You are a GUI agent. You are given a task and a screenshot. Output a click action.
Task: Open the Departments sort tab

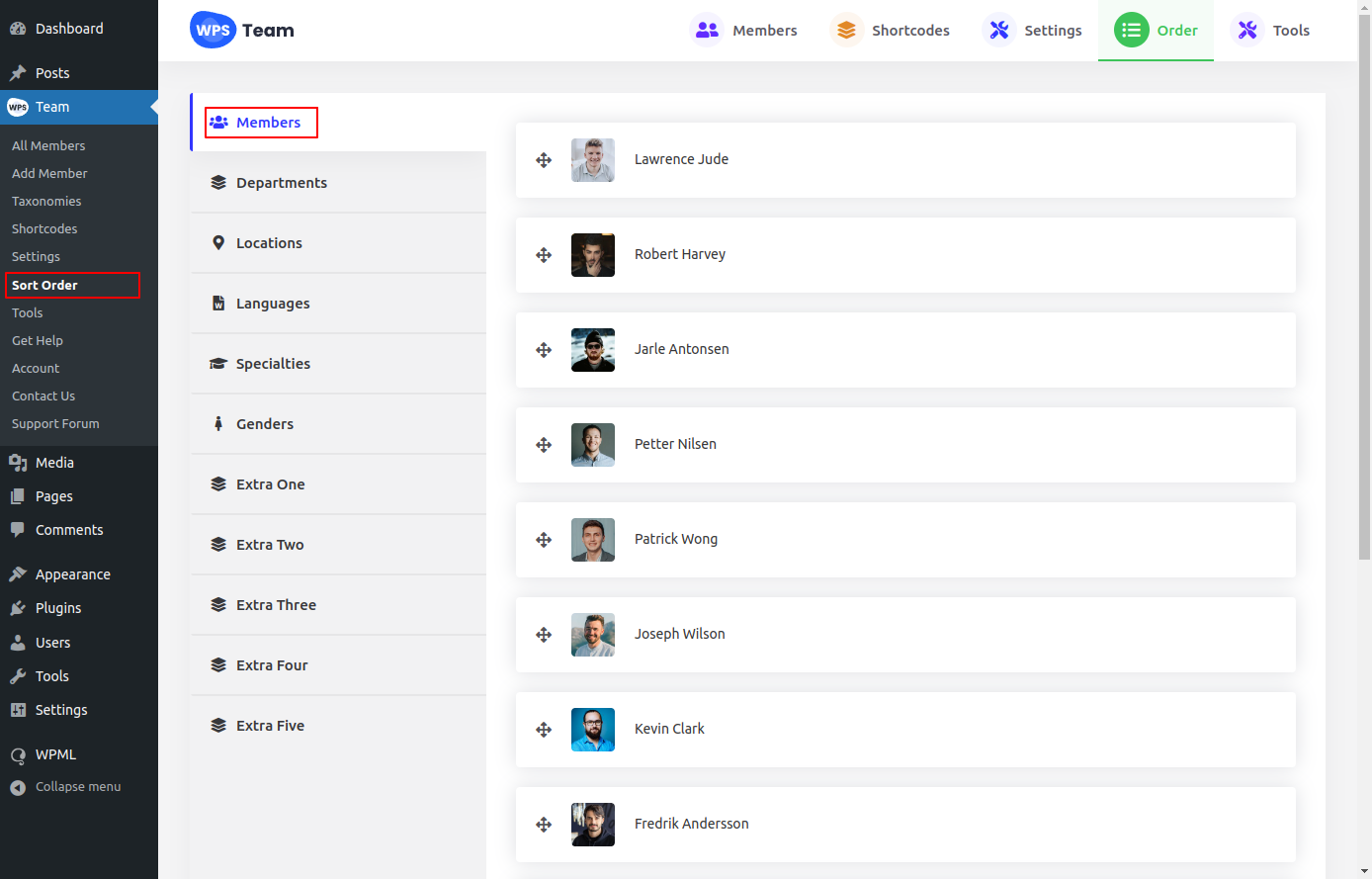281,183
